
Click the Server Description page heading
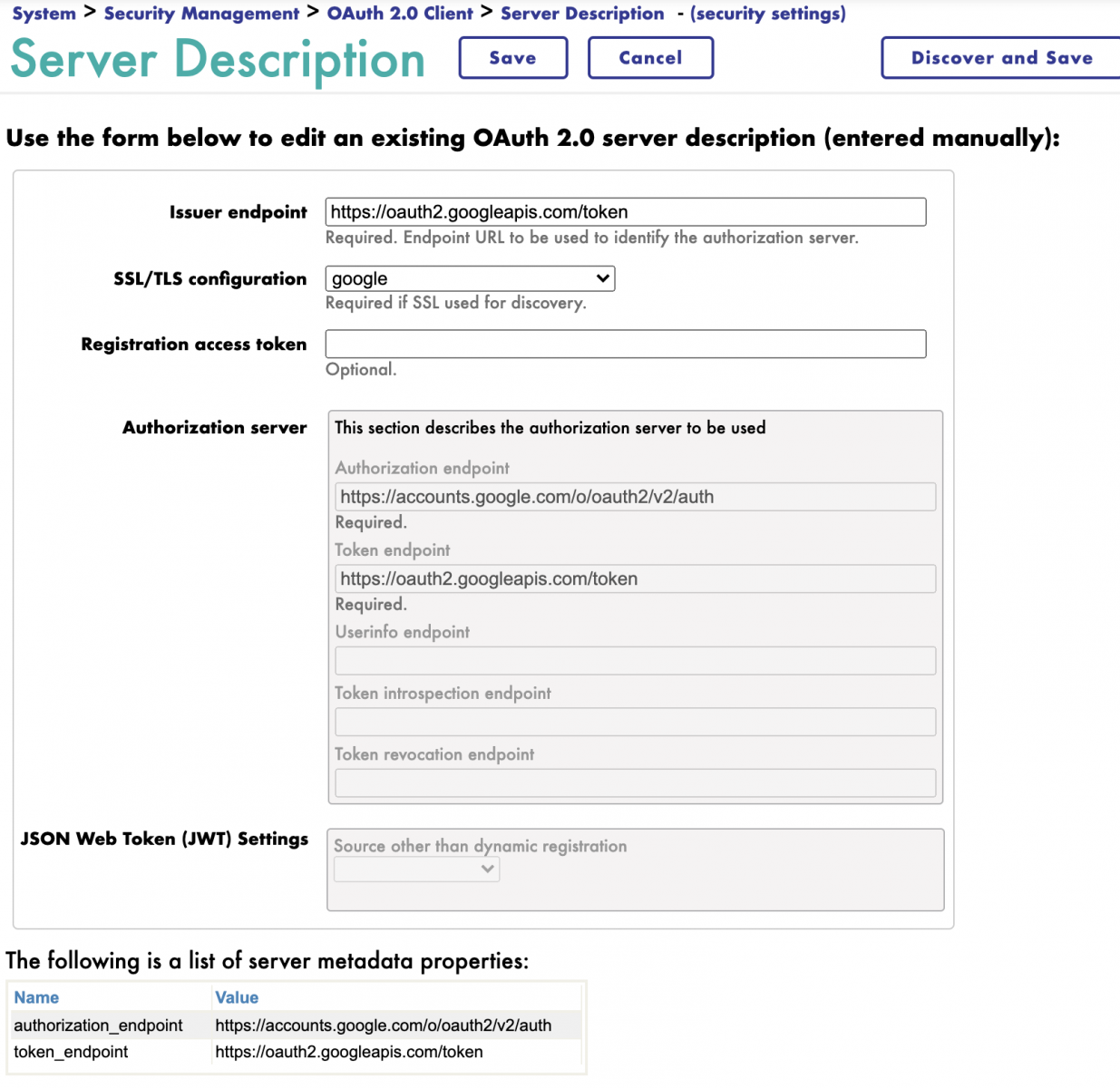click(x=218, y=60)
